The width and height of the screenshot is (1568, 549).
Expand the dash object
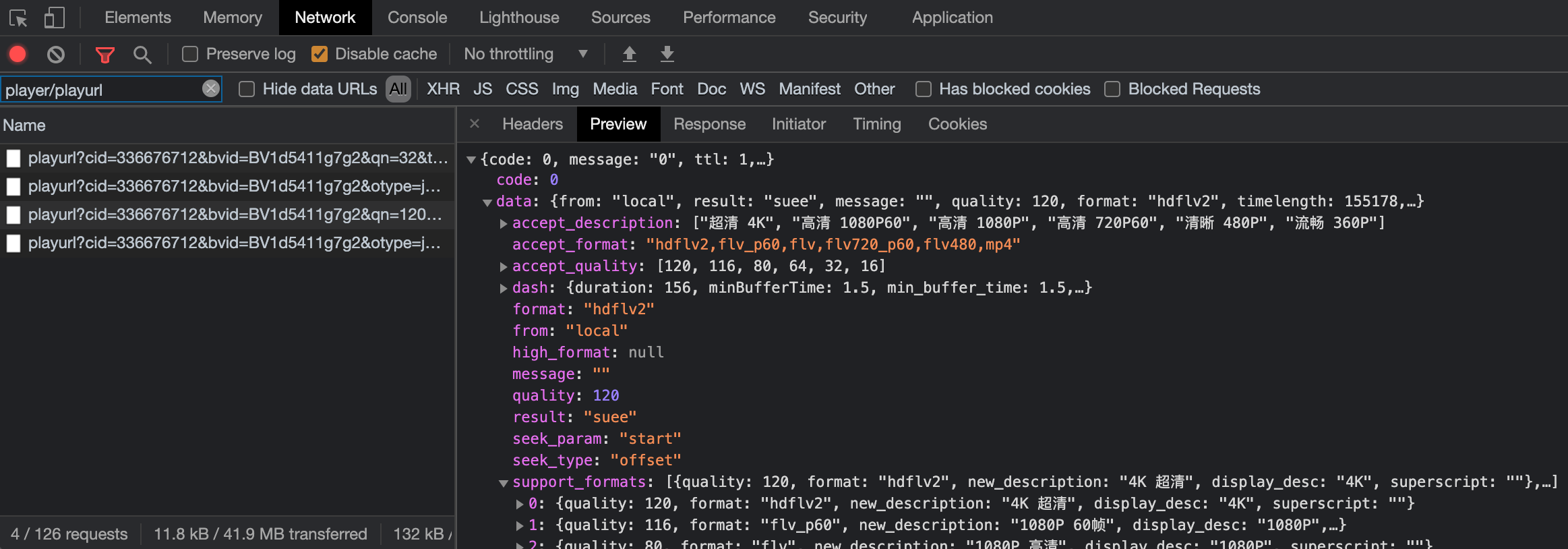(504, 288)
